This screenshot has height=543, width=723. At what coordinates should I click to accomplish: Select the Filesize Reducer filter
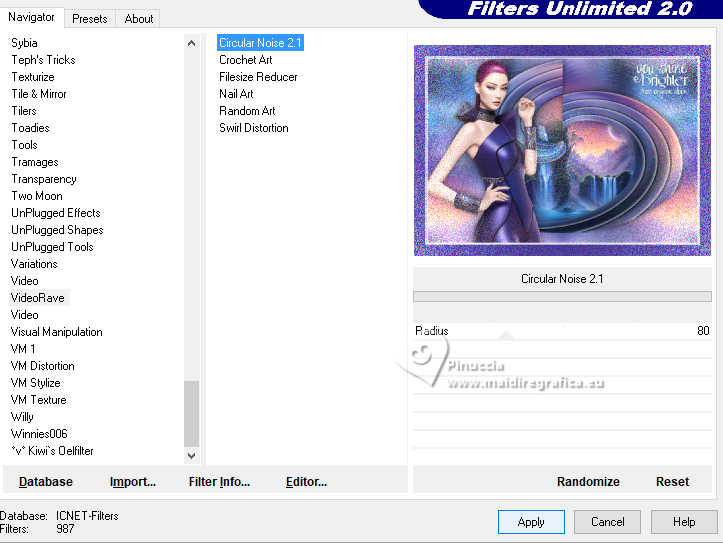258,77
